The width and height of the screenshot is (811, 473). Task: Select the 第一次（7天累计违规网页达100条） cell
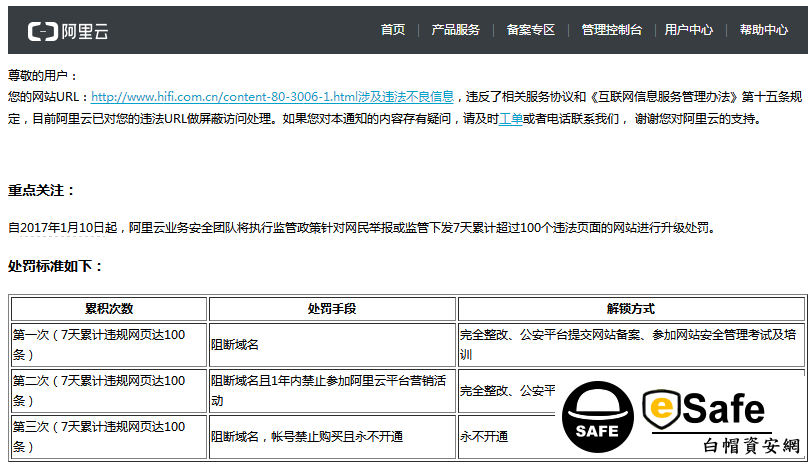109,345
